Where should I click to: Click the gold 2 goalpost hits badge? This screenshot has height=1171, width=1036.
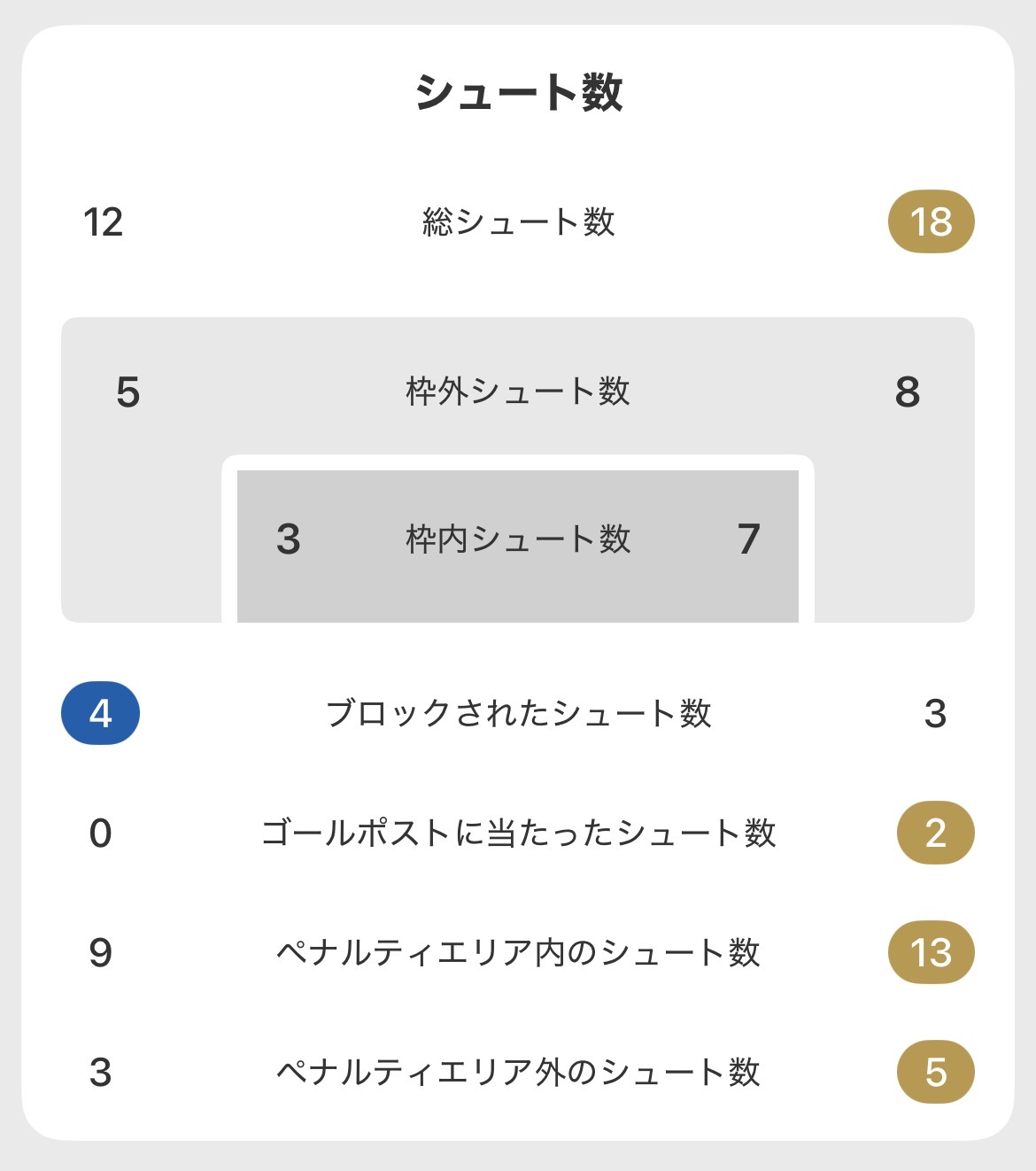(x=935, y=833)
